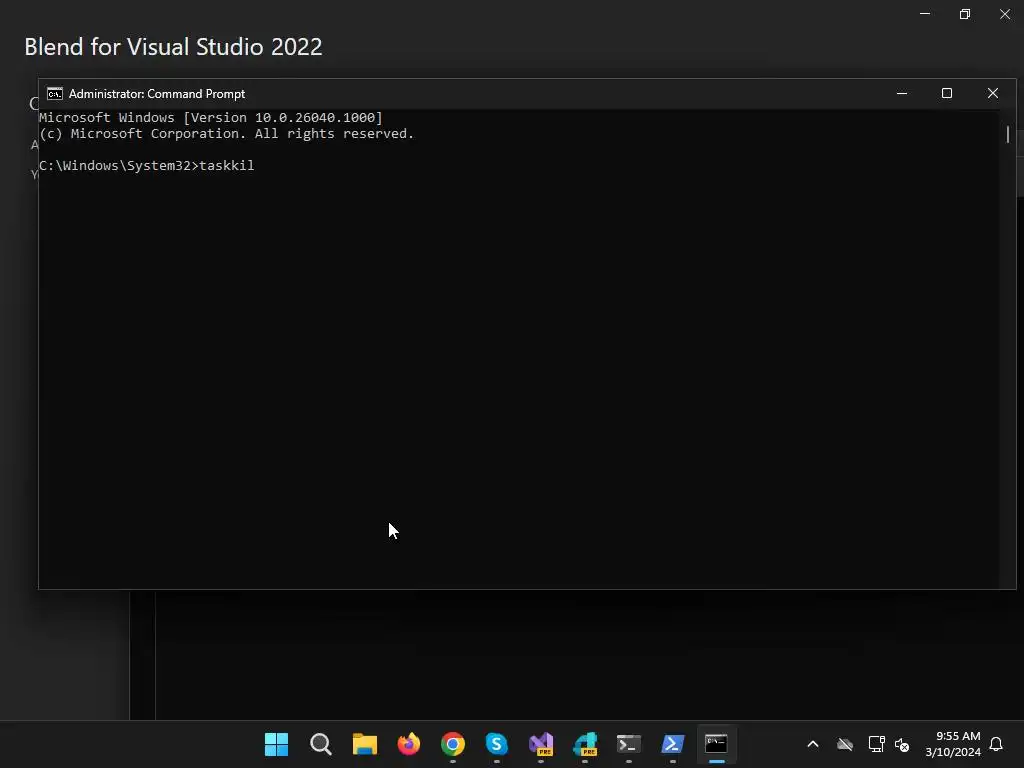Switch to Visual Studio Preview in the taskbar
The width and height of the screenshot is (1024, 768).
(541, 744)
